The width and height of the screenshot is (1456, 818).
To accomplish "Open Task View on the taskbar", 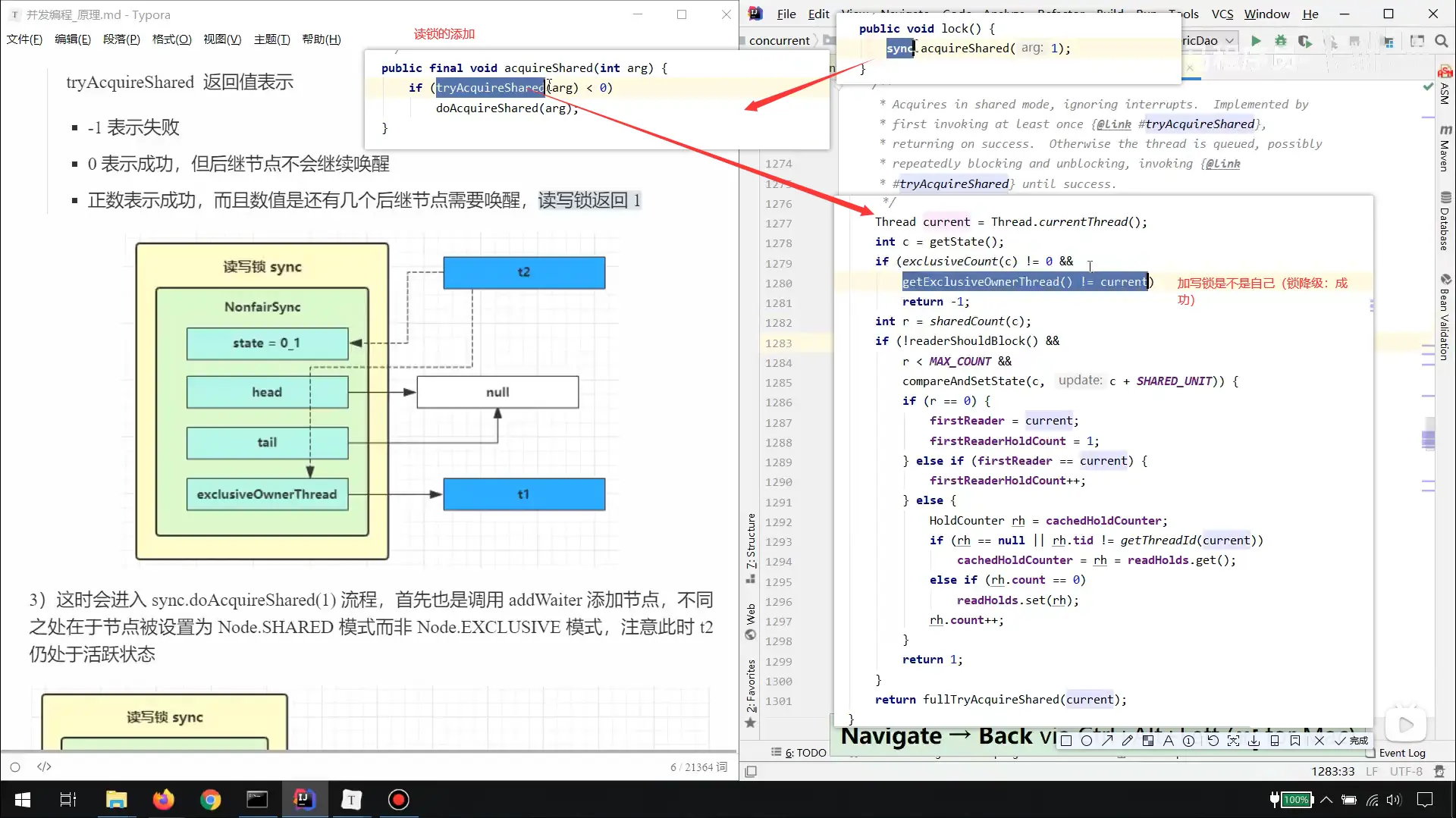I will pos(67,800).
